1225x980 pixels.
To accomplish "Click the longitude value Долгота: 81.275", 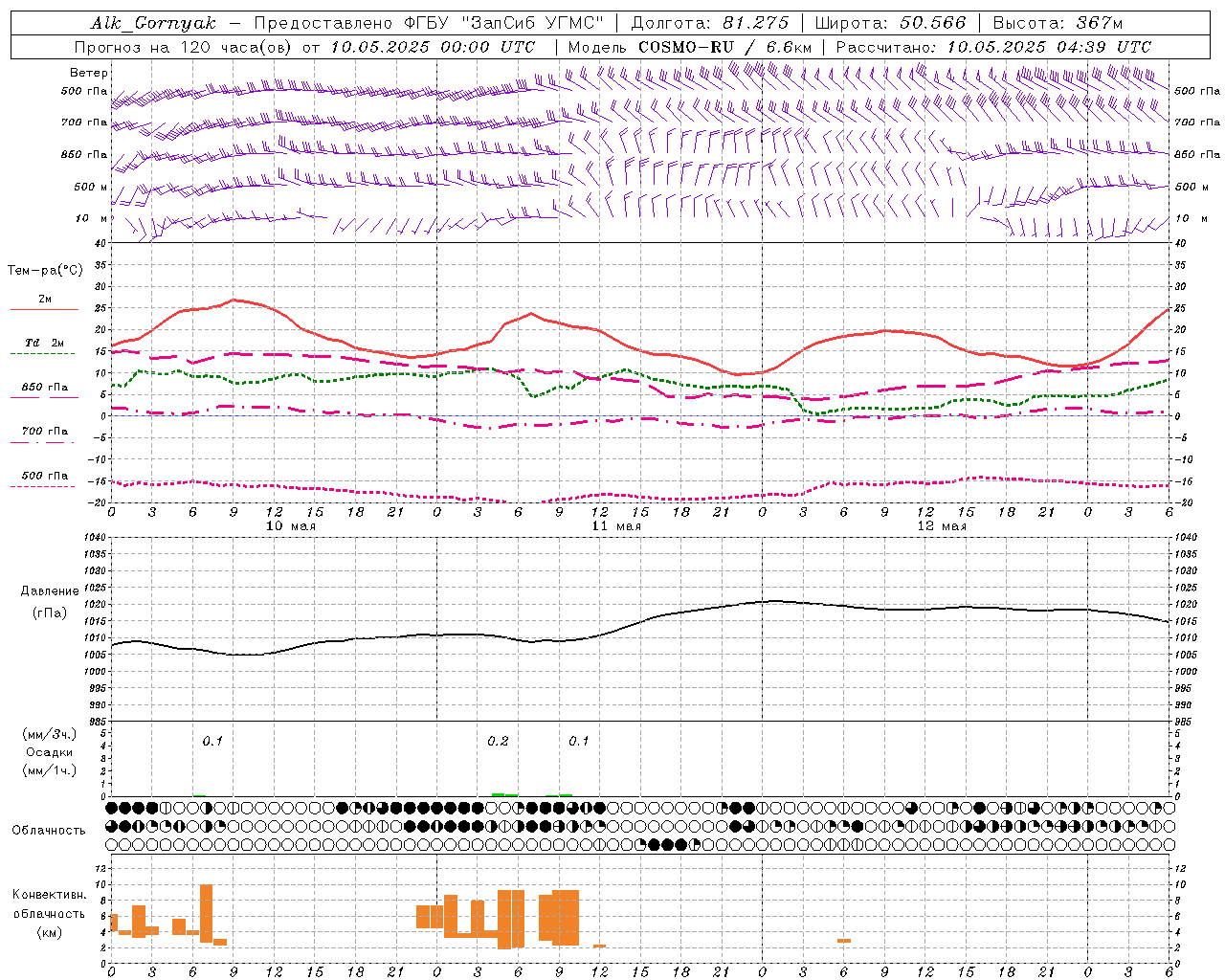I will 709,23.
